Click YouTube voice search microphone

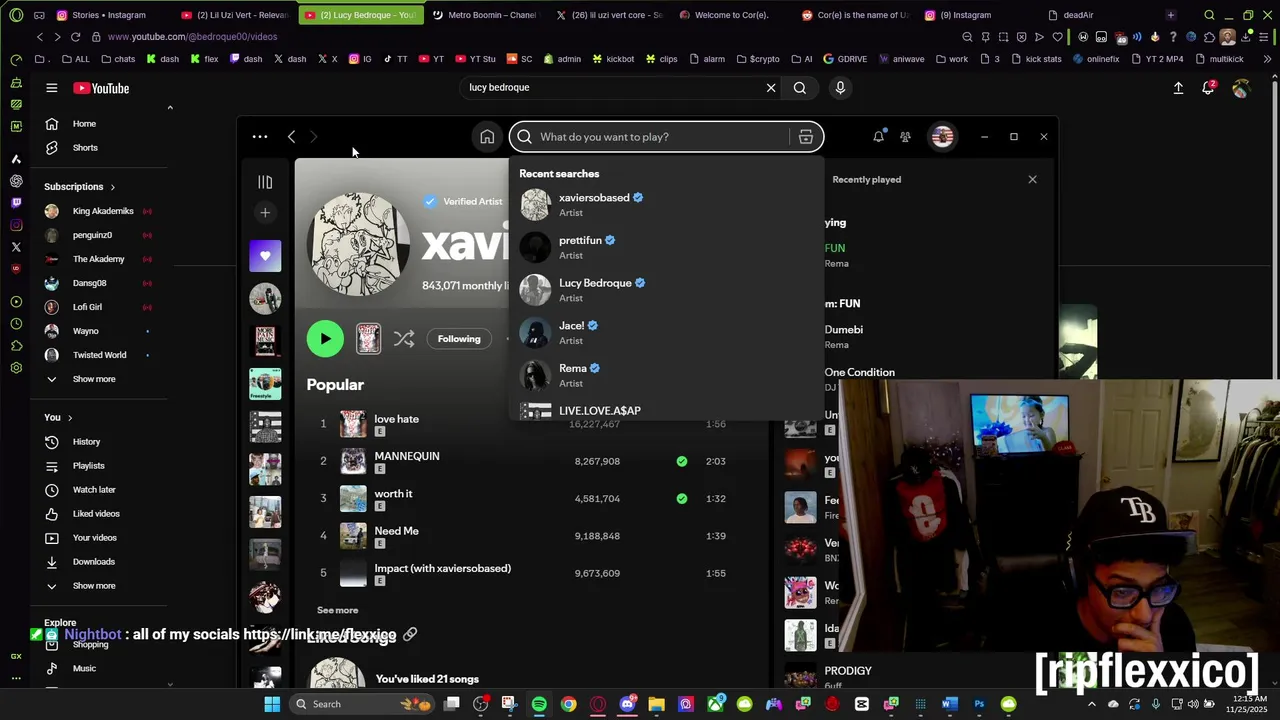[x=840, y=88]
